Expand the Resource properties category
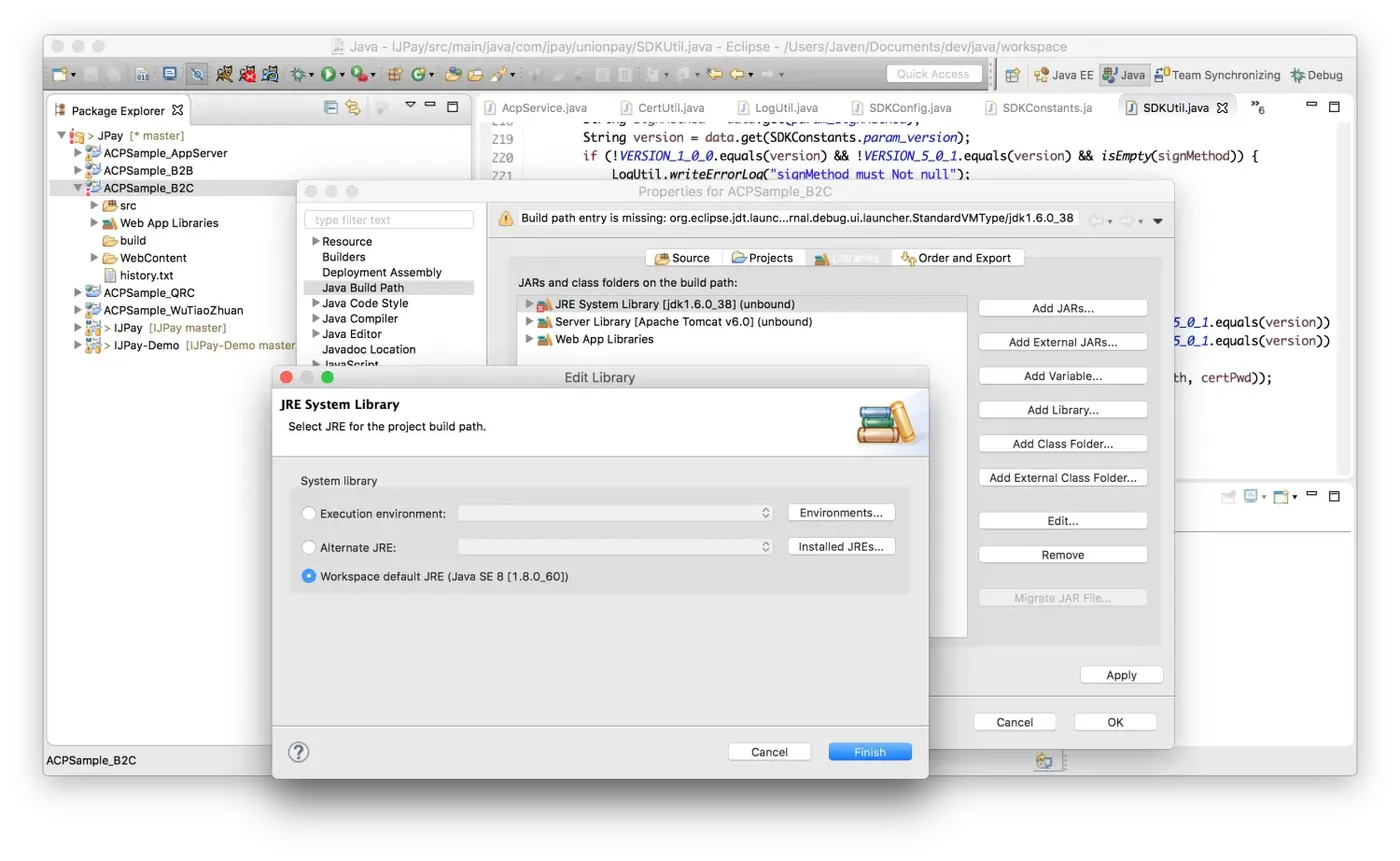The width and height of the screenshot is (1400, 861). [316, 241]
